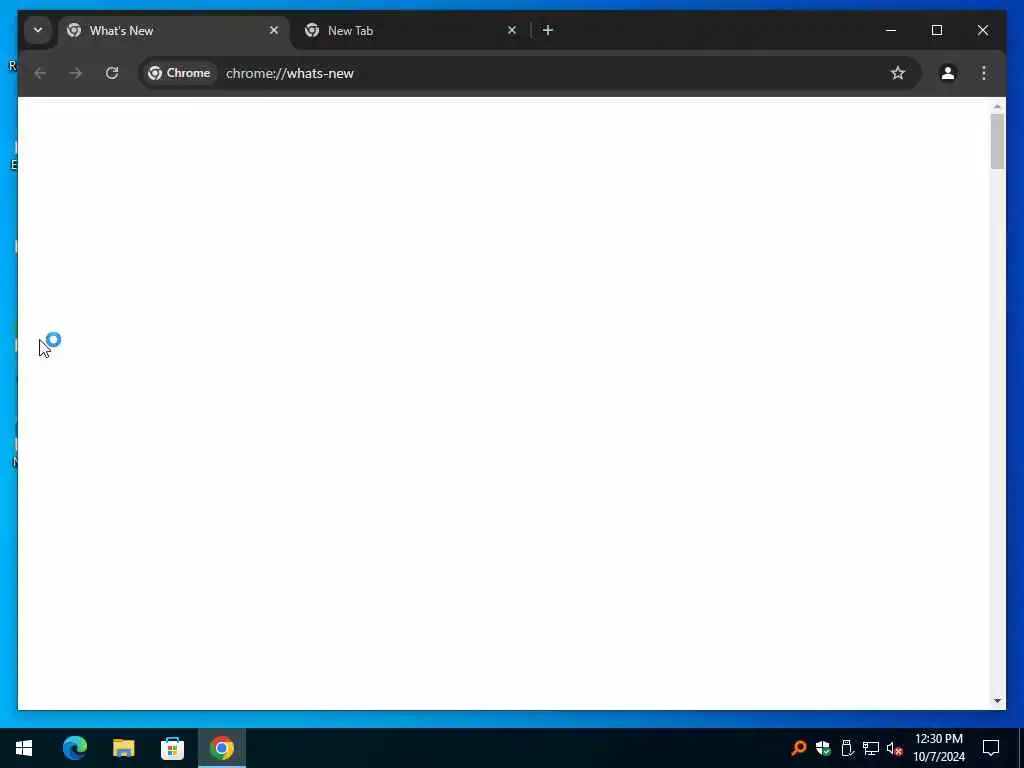The image size is (1024, 768).
Task: Click the muted volume tray icon
Action: pyautogui.click(x=895, y=748)
